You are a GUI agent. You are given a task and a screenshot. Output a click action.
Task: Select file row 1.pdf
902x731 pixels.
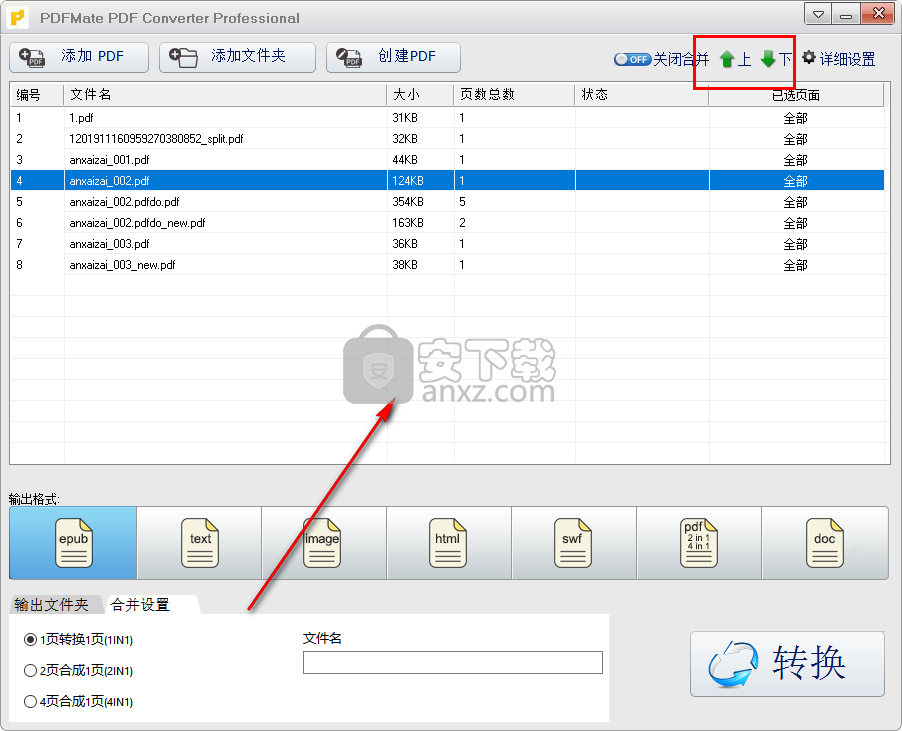pyautogui.click(x=447, y=117)
